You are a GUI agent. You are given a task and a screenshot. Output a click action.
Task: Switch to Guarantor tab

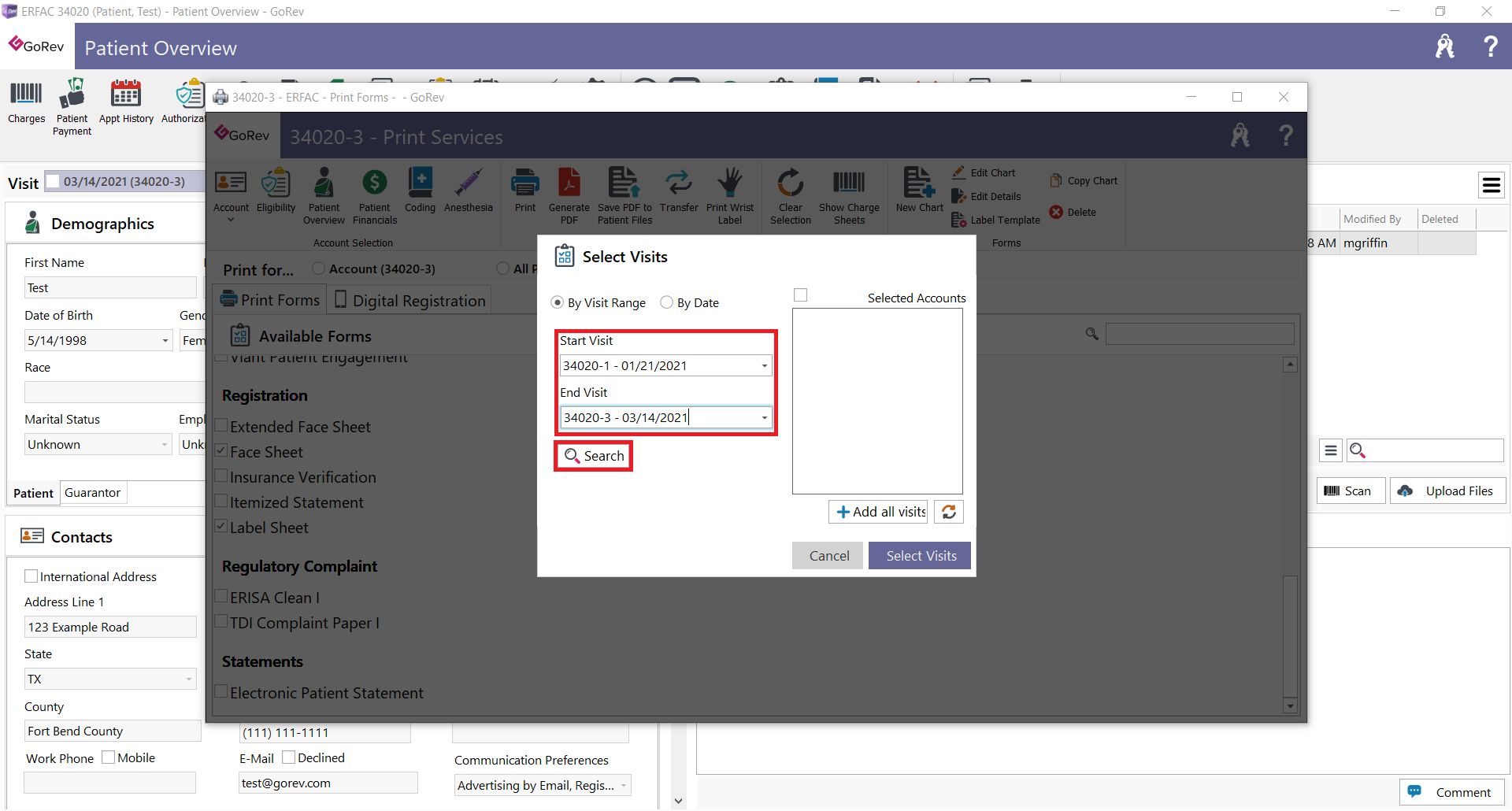click(x=93, y=492)
